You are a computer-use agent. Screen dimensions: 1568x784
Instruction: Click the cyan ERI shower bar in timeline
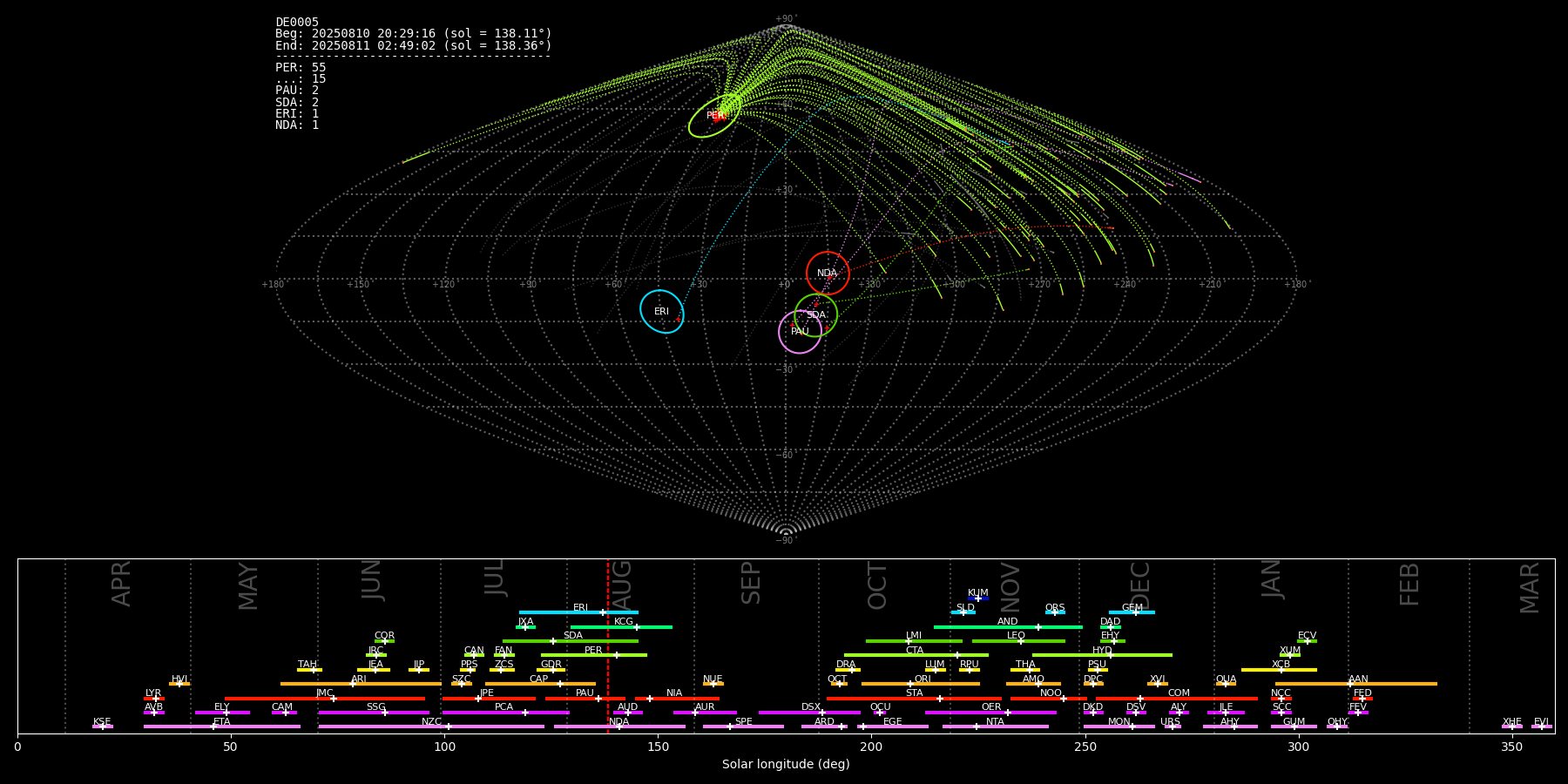pyautogui.click(x=578, y=612)
